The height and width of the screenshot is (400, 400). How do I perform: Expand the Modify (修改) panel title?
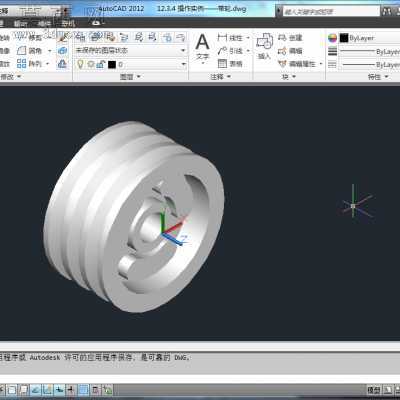(x=10, y=77)
